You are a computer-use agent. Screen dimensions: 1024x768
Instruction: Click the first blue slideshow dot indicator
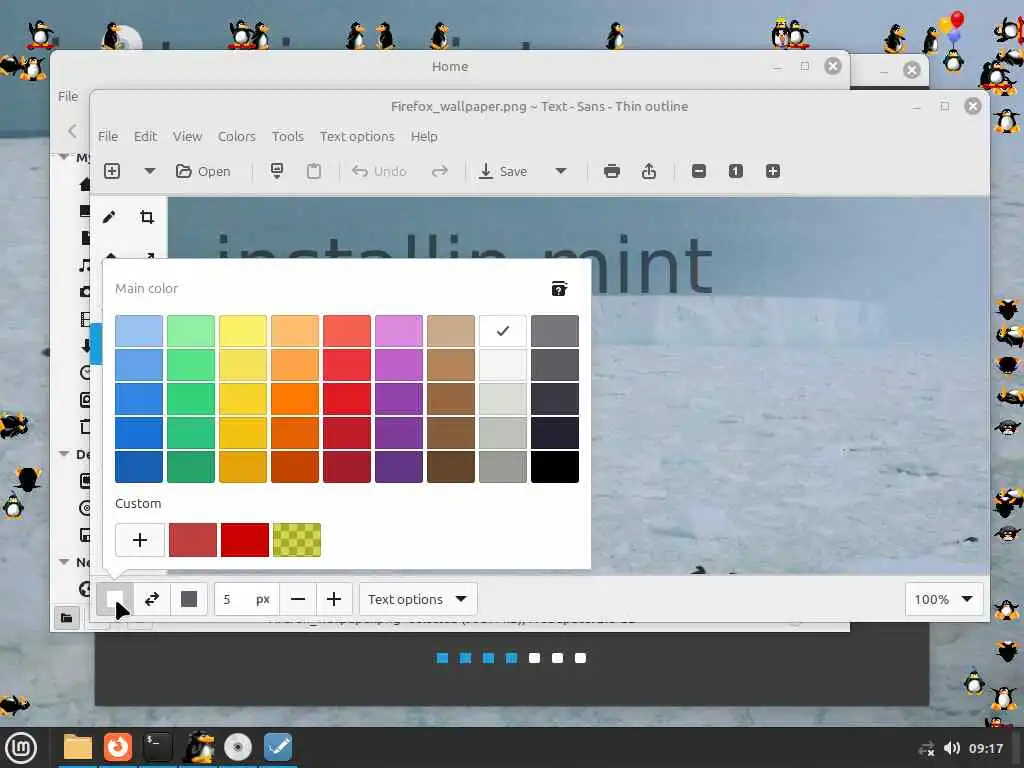(x=442, y=658)
